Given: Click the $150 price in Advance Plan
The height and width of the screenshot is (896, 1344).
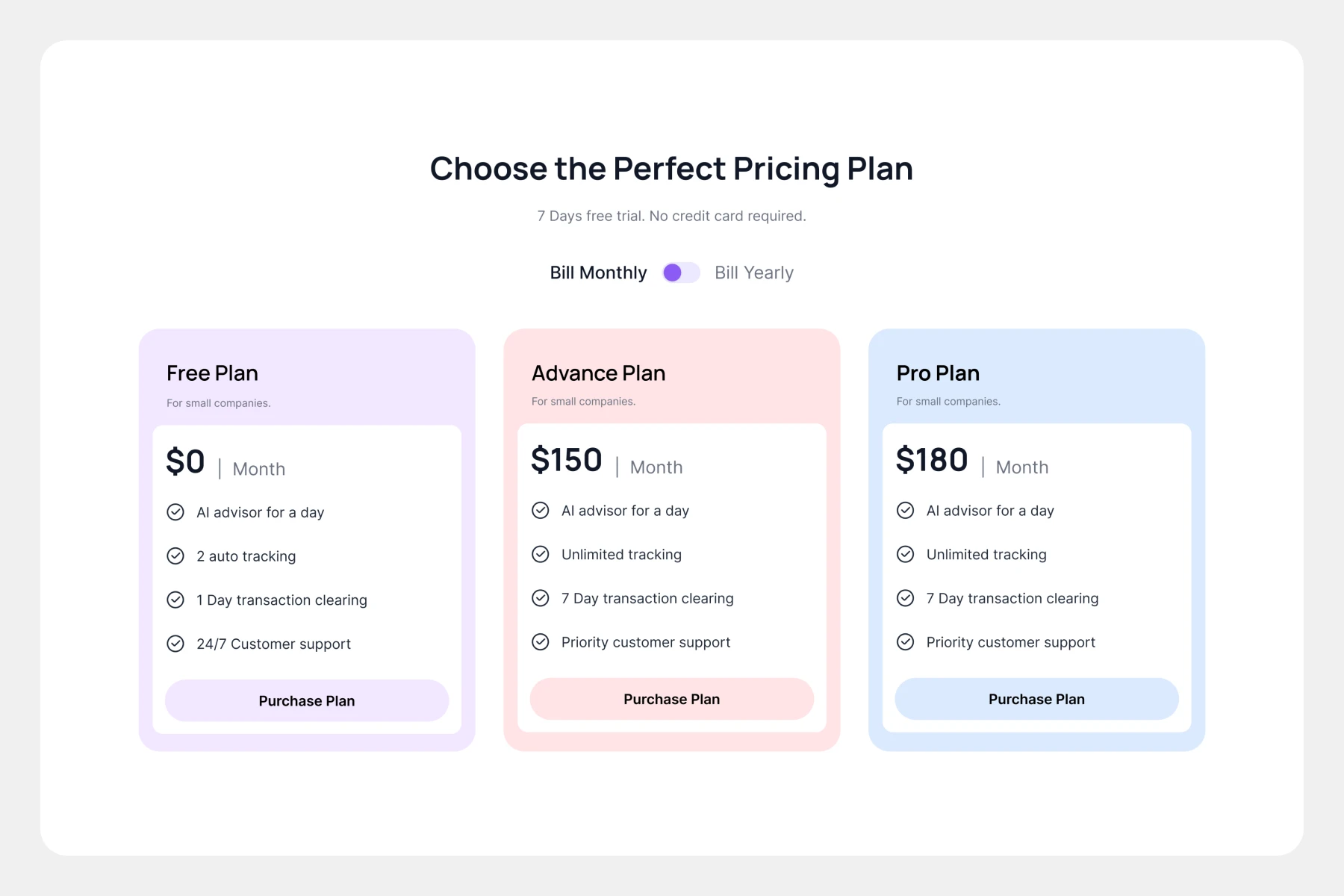Looking at the screenshot, I should [567, 460].
